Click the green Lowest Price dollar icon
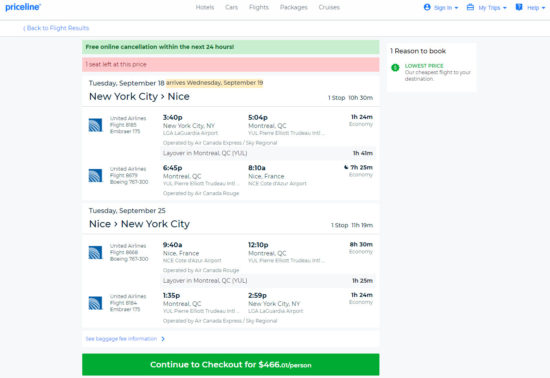The height and width of the screenshot is (378, 550). (x=395, y=67)
